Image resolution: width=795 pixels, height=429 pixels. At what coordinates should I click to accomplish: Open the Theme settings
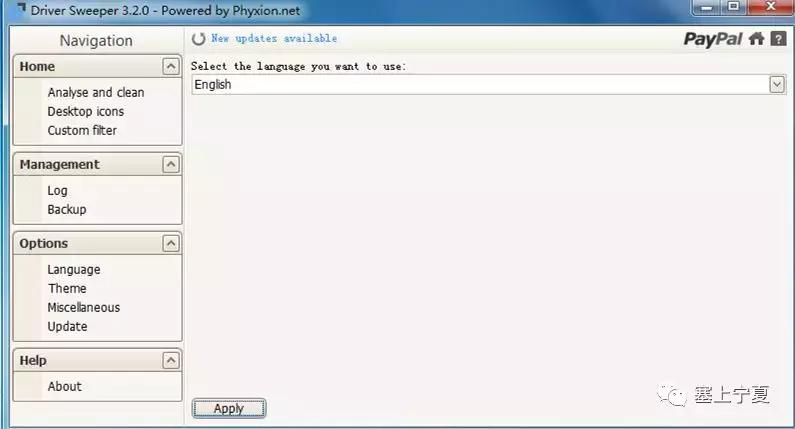pyautogui.click(x=67, y=289)
